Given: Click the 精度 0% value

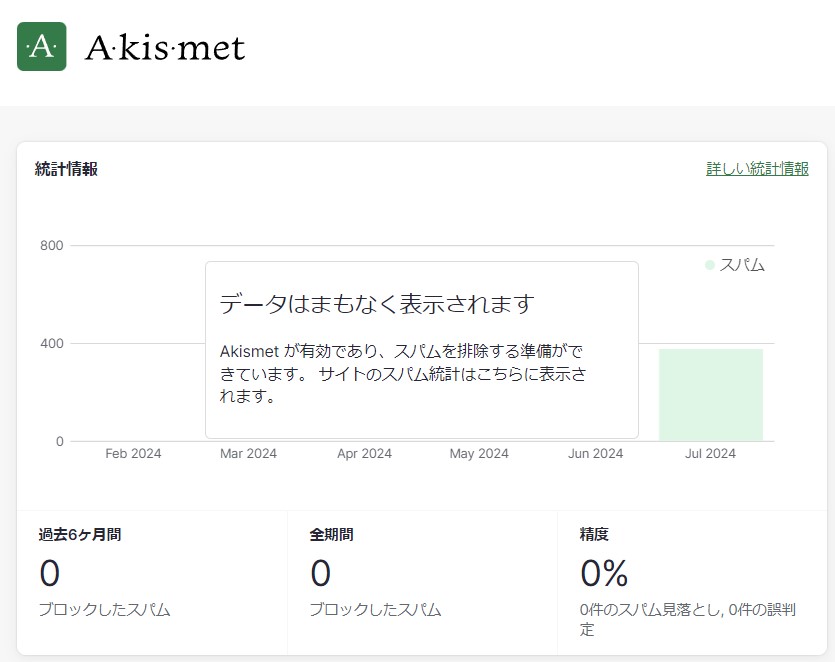Looking at the screenshot, I should coord(604,573).
